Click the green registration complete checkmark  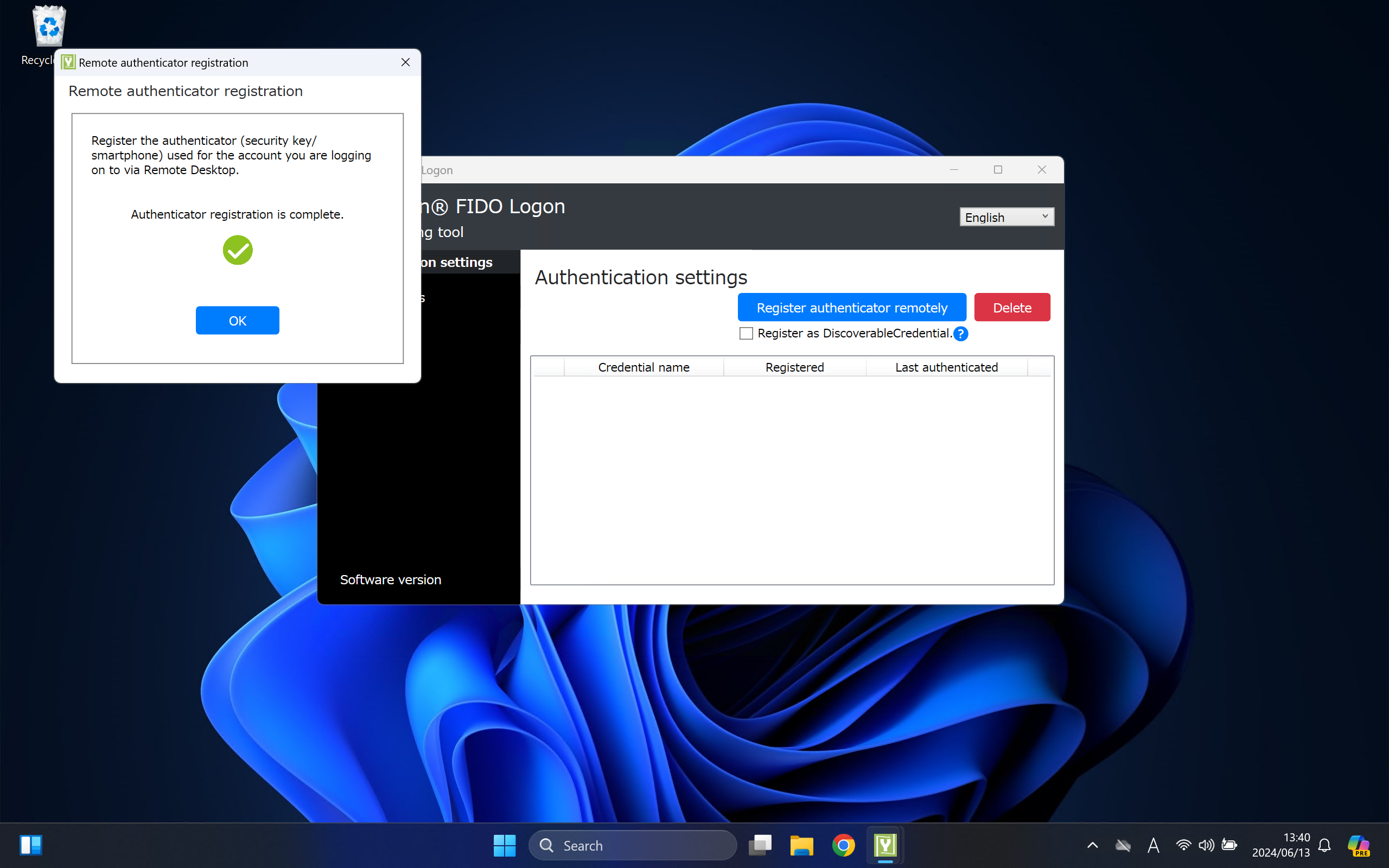click(238, 250)
